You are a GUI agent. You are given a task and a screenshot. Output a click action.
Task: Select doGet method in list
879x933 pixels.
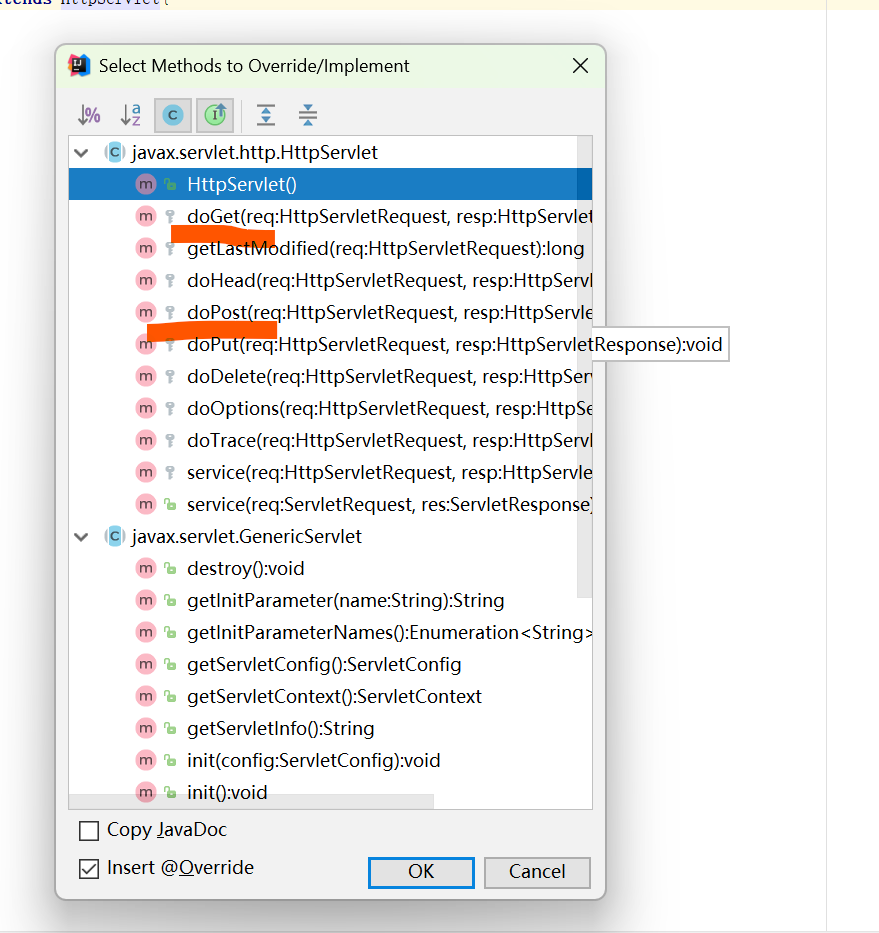330,217
